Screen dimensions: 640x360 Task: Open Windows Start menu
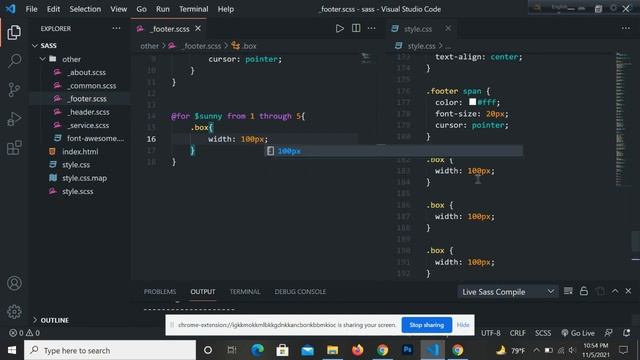(12, 350)
